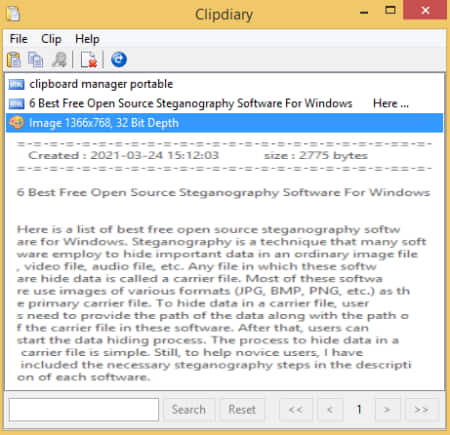Click preview line ending 'on of each software.'
Viewport: 450px width, 435px height.
coord(84,377)
